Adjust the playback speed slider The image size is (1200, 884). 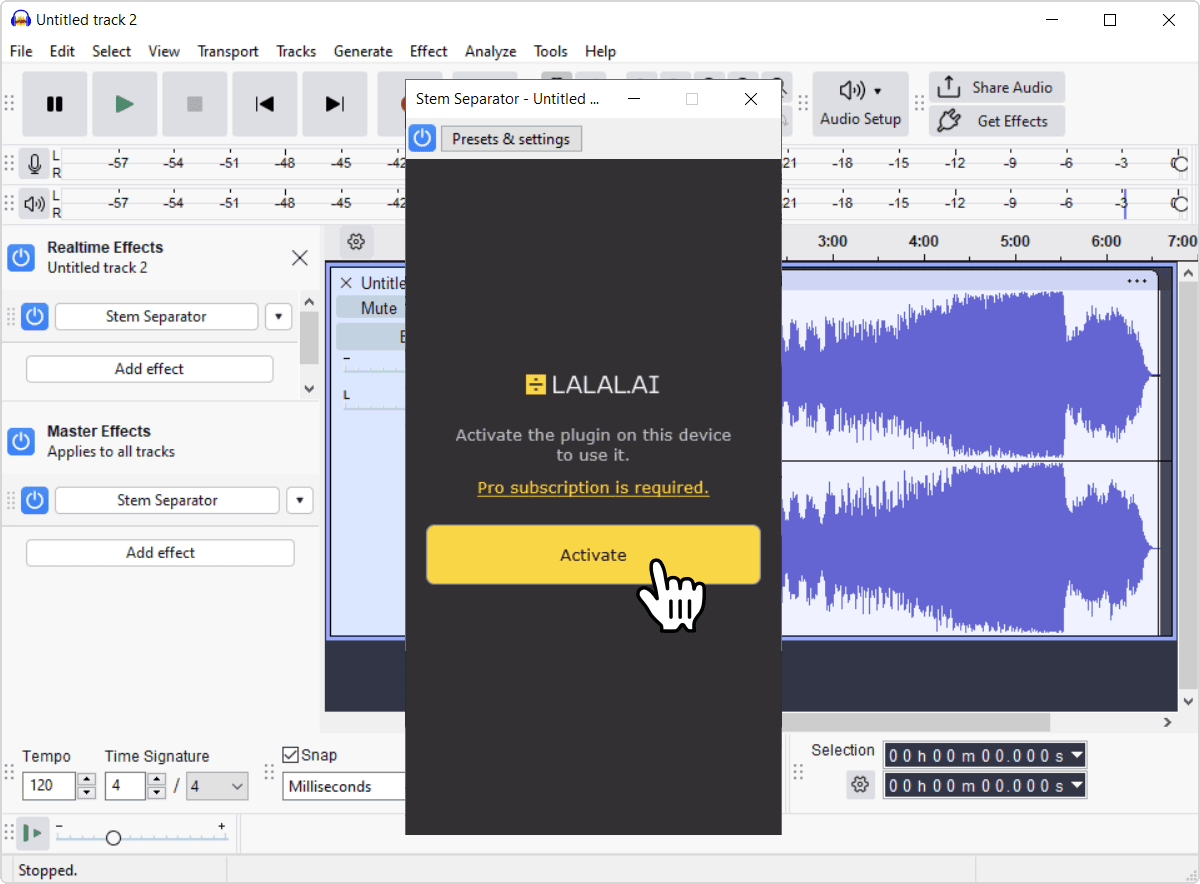[x=113, y=838]
